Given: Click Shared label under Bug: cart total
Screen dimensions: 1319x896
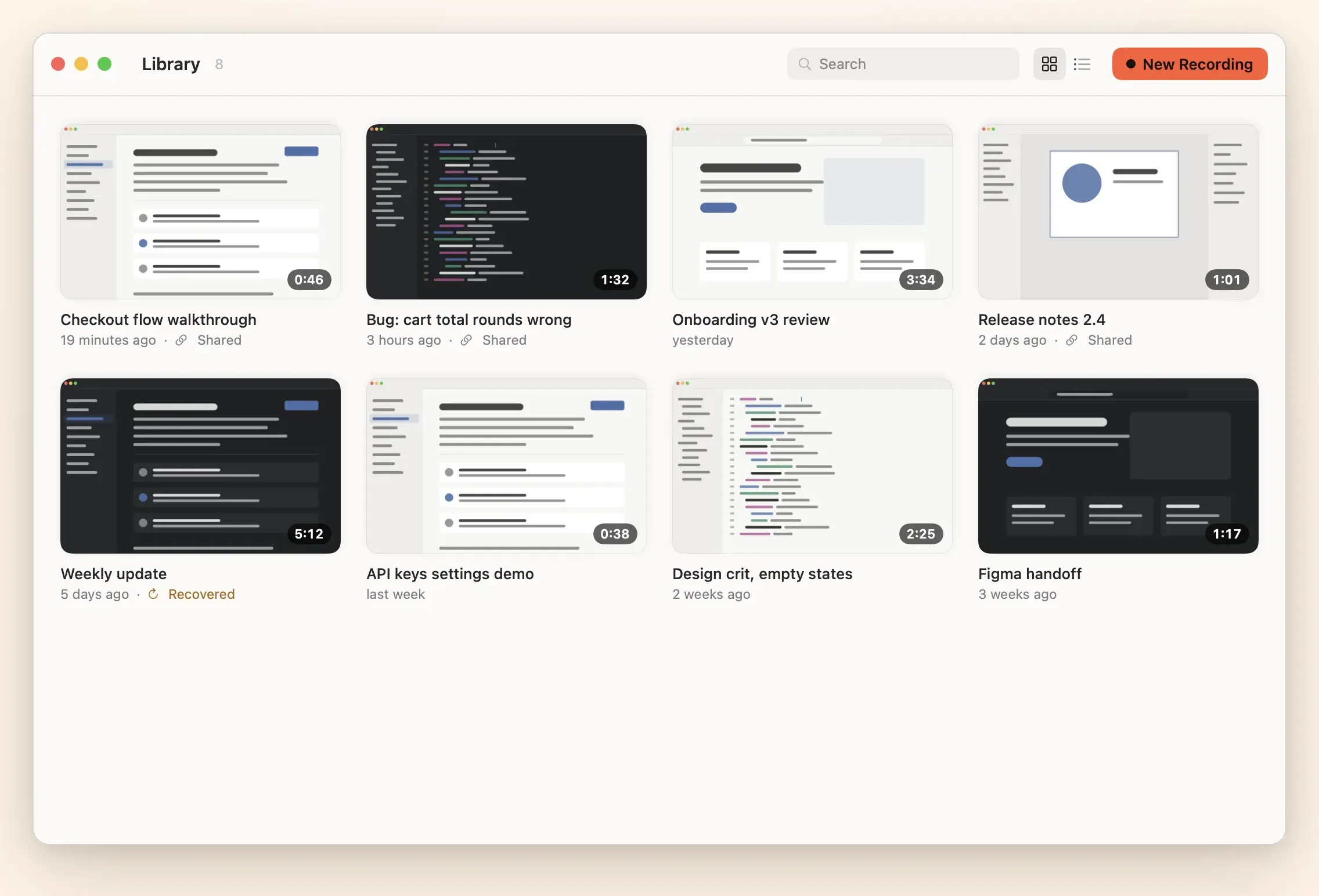Looking at the screenshot, I should [x=504, y=340].
